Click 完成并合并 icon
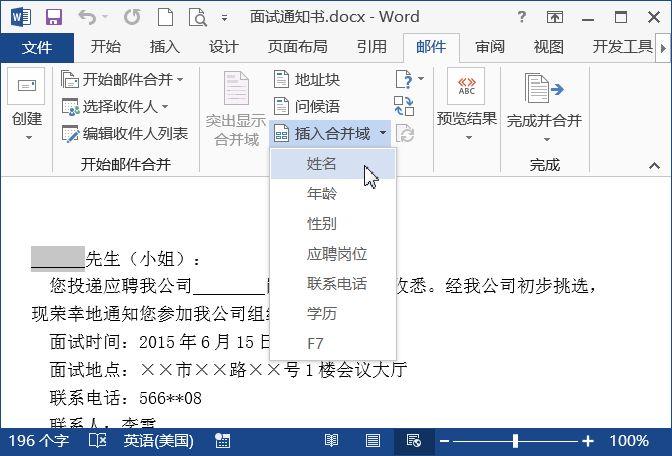 (544, 88)
